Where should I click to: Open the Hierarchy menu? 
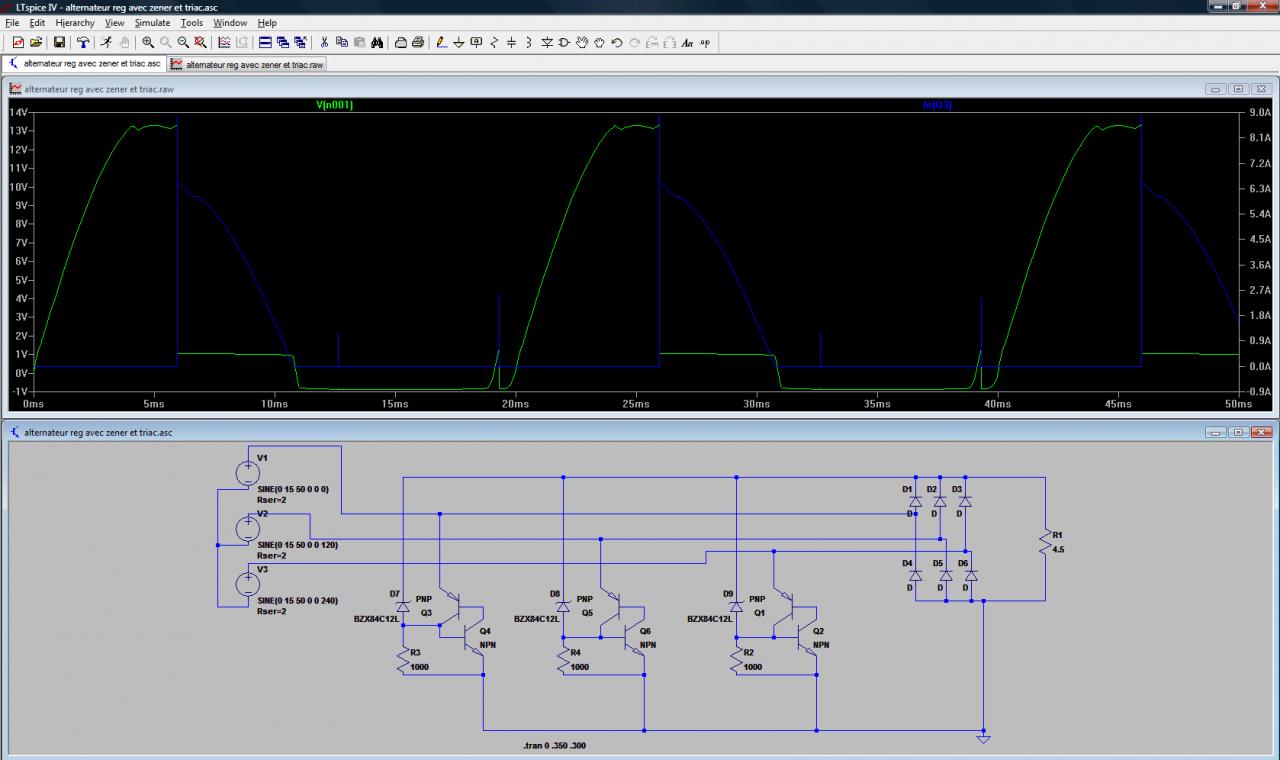[x=75, y=22]
